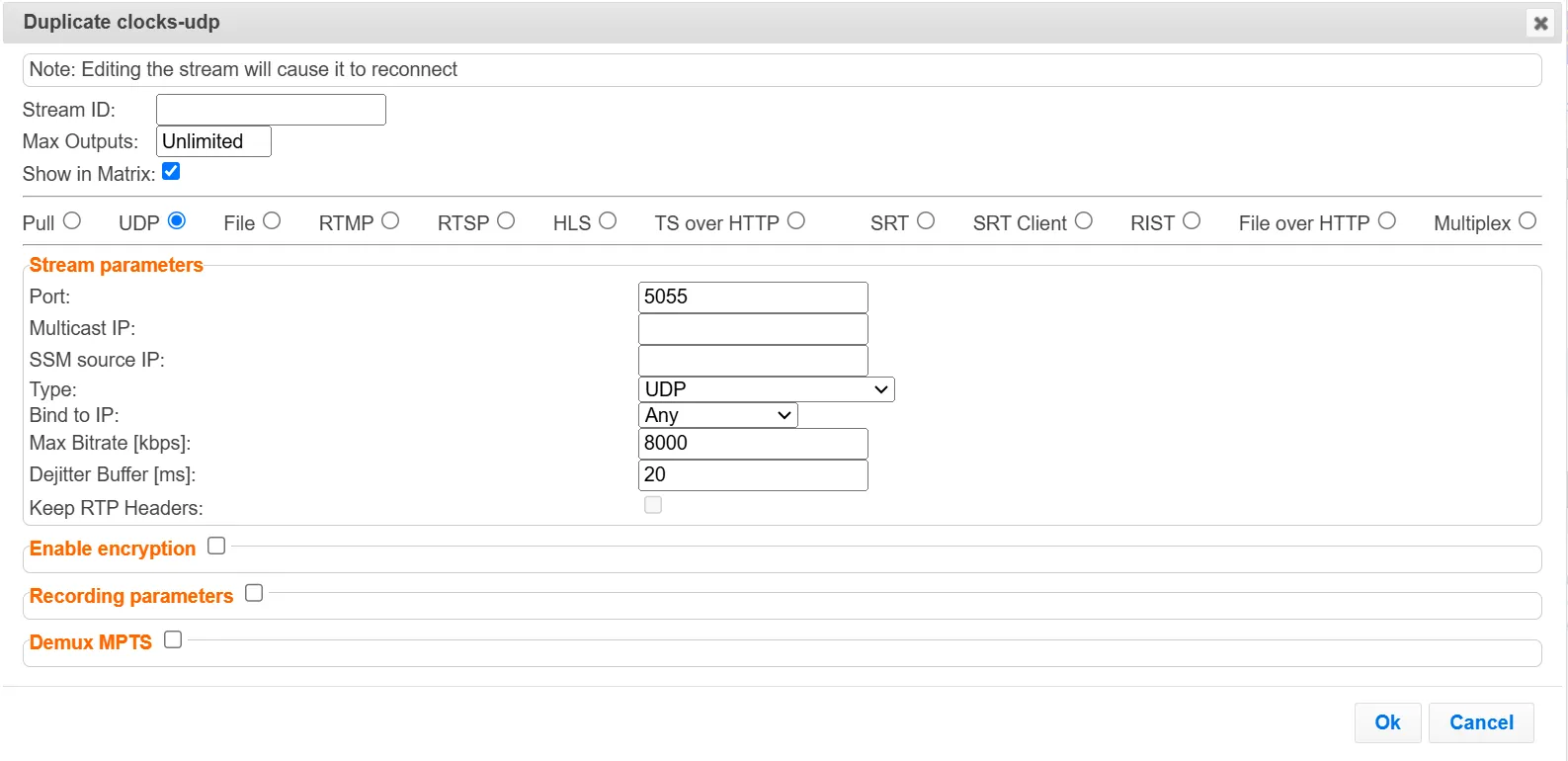Select the RTMP radio button
1568x761 pixels.
coord(390,221)
